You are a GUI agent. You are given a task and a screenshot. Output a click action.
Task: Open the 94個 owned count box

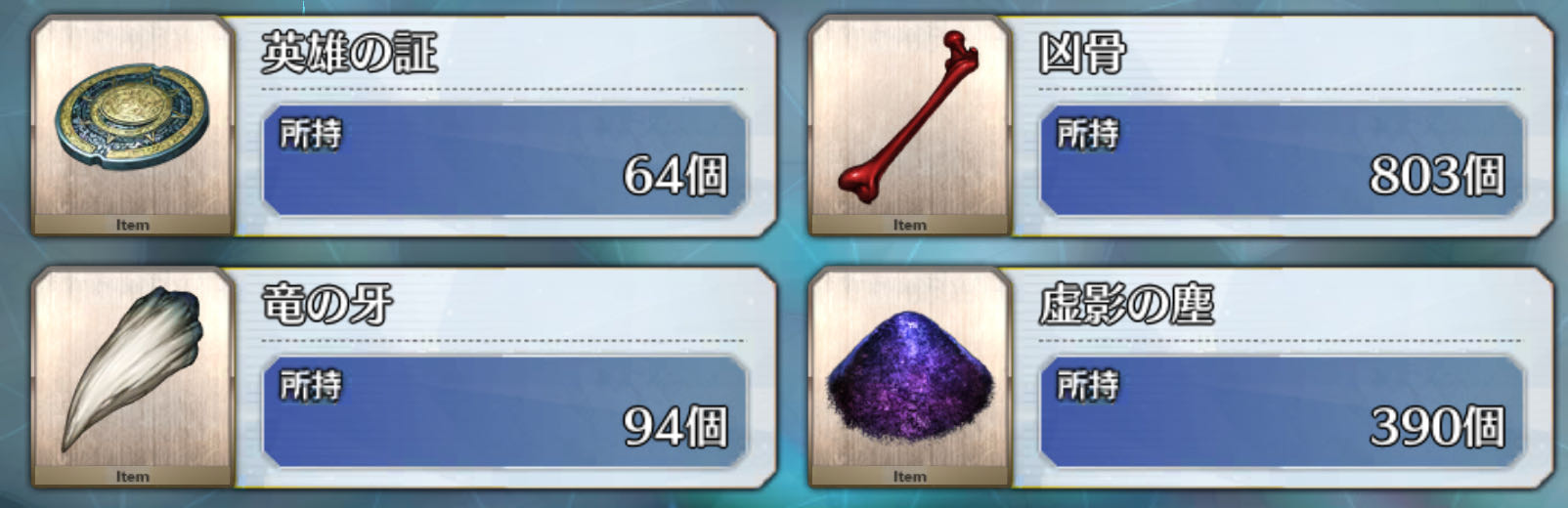pos(504,411)
